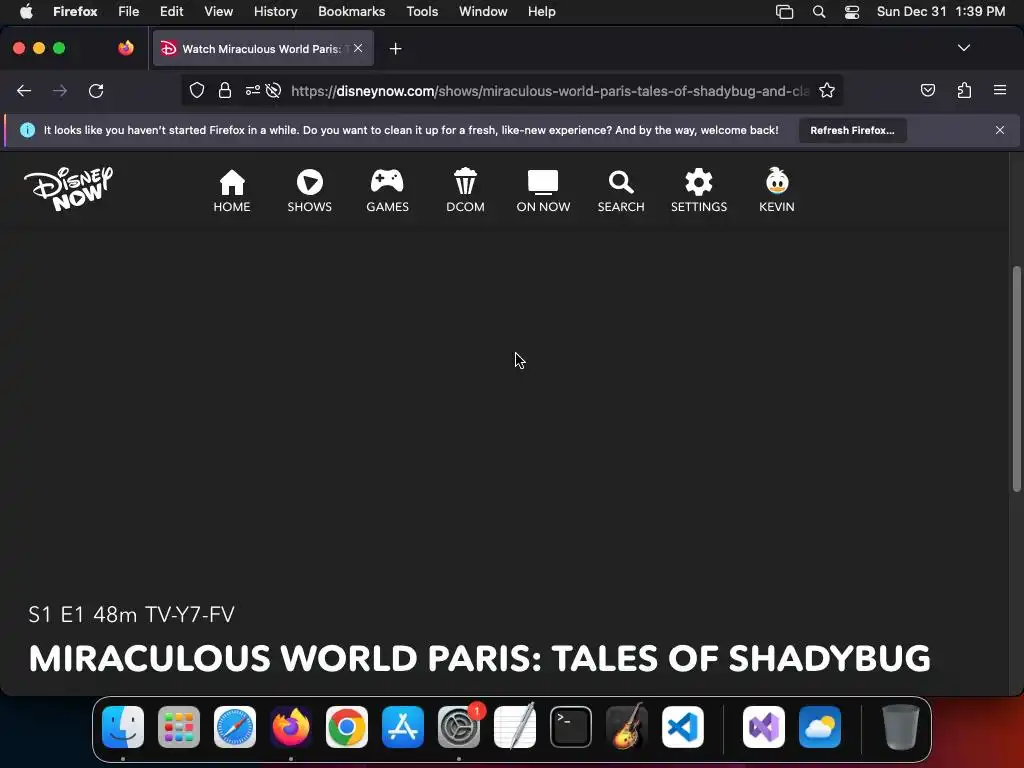The image size is (1024, 768).
Task: Open Launchpad from the Dock
Action: click(179, 727)
